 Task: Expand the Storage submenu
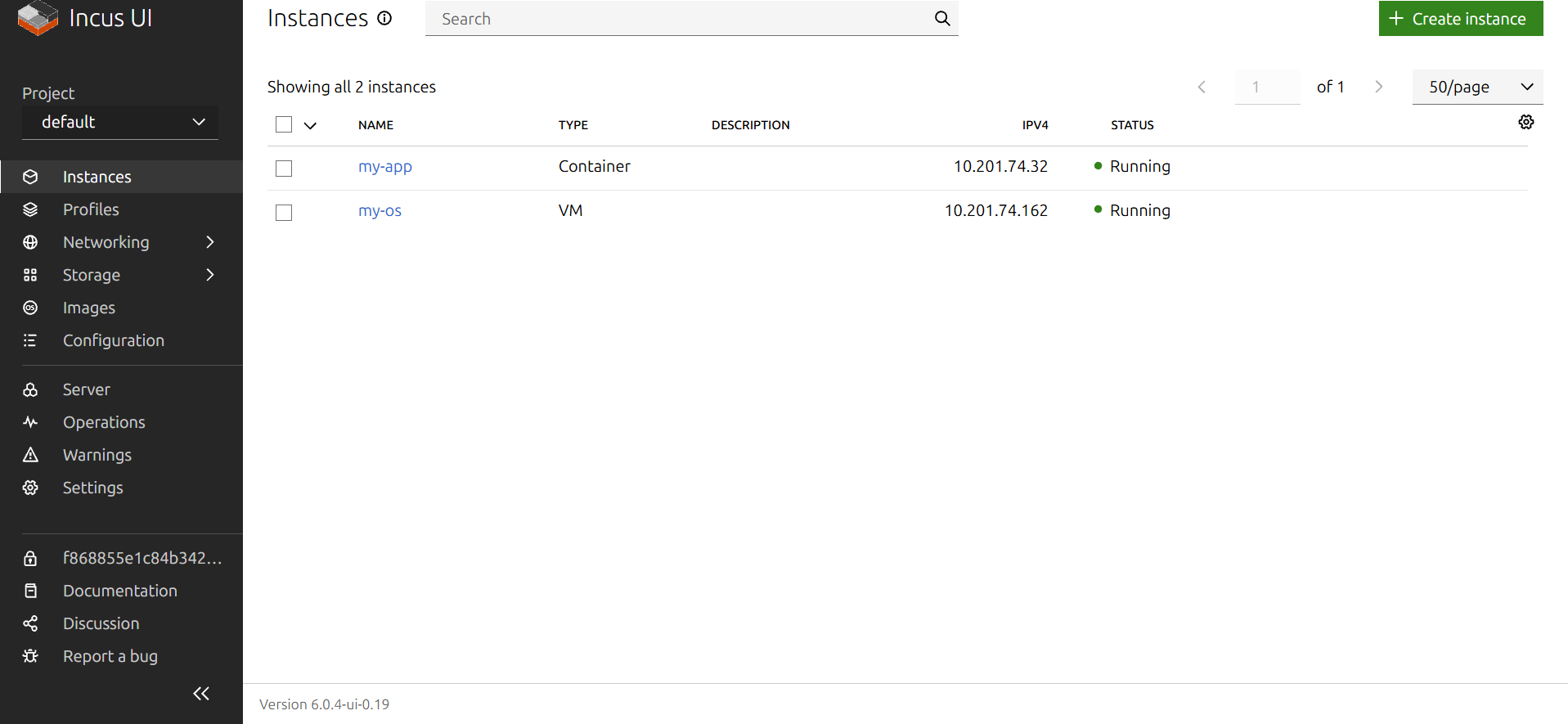[x=210, y=275]
